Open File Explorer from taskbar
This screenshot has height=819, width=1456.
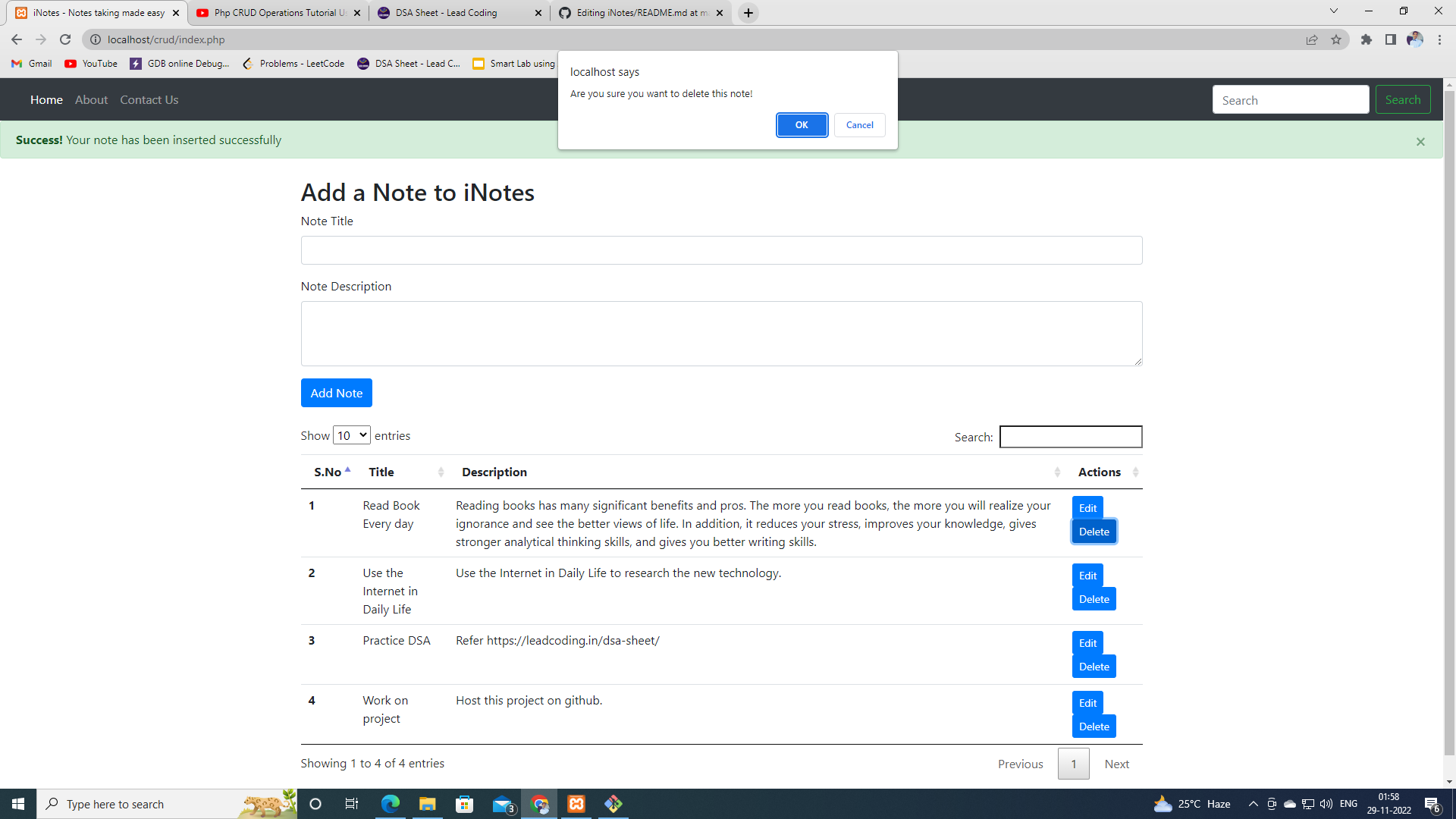pos(428,804)
